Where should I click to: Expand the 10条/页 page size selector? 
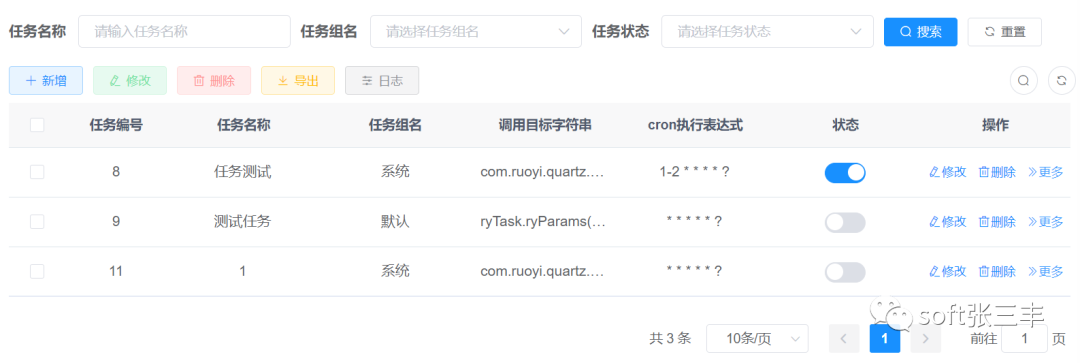tap(757, 338)
